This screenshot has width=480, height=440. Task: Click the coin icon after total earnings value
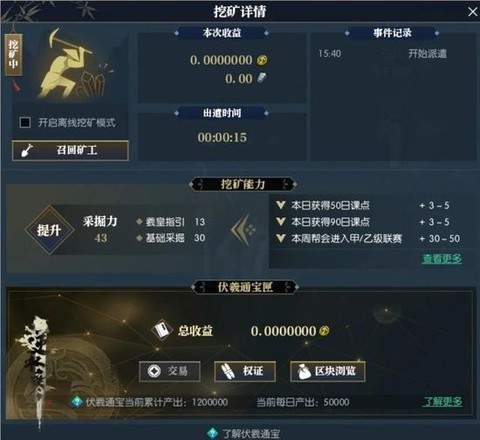coord(324,331)
